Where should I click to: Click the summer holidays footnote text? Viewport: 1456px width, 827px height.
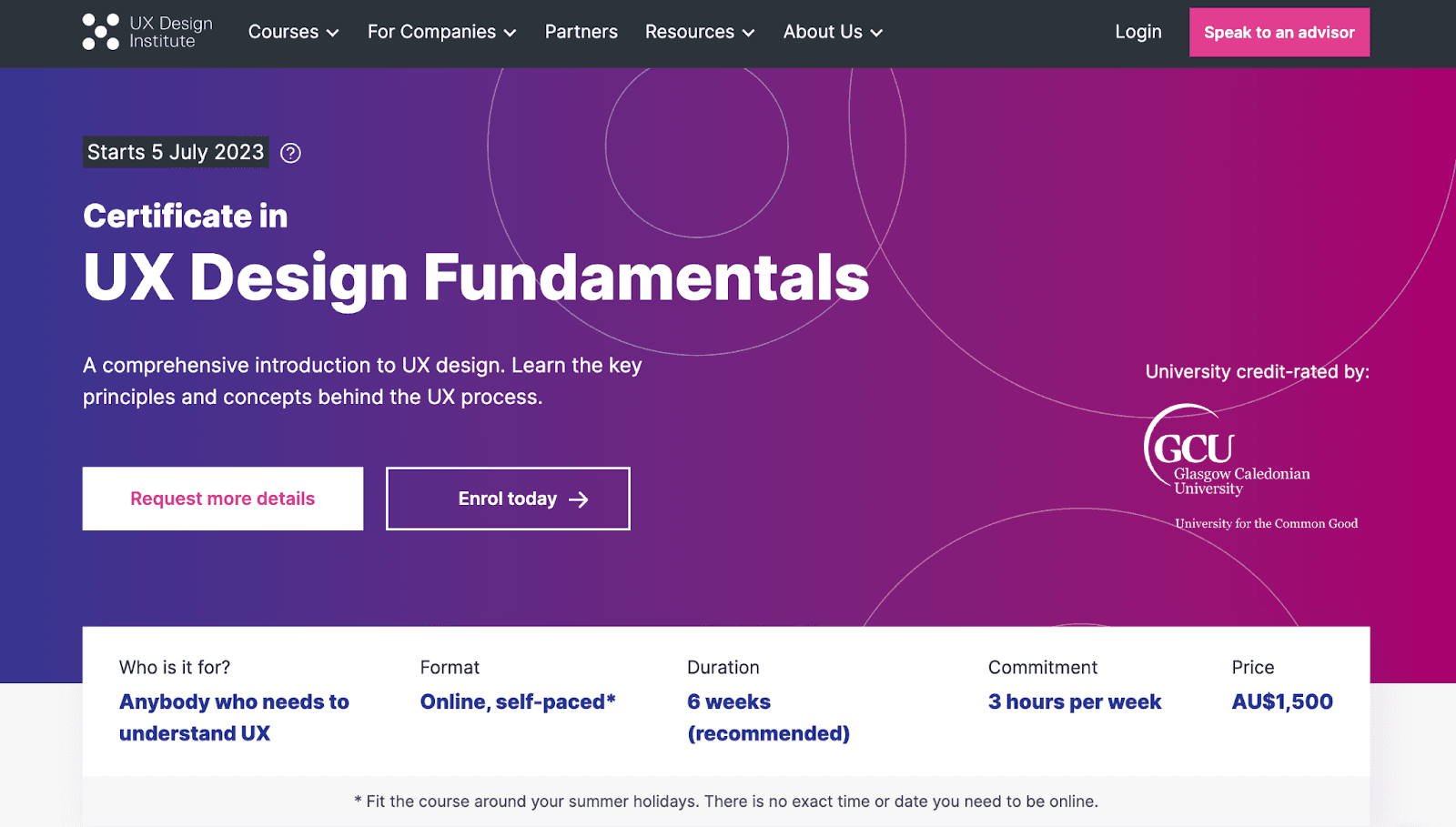(725, 802)
